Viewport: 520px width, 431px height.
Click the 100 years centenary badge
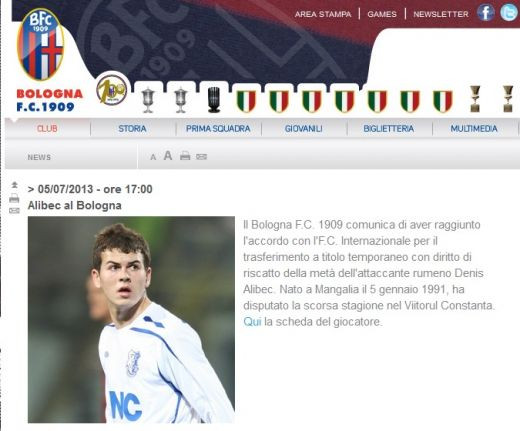pos(112,90)
